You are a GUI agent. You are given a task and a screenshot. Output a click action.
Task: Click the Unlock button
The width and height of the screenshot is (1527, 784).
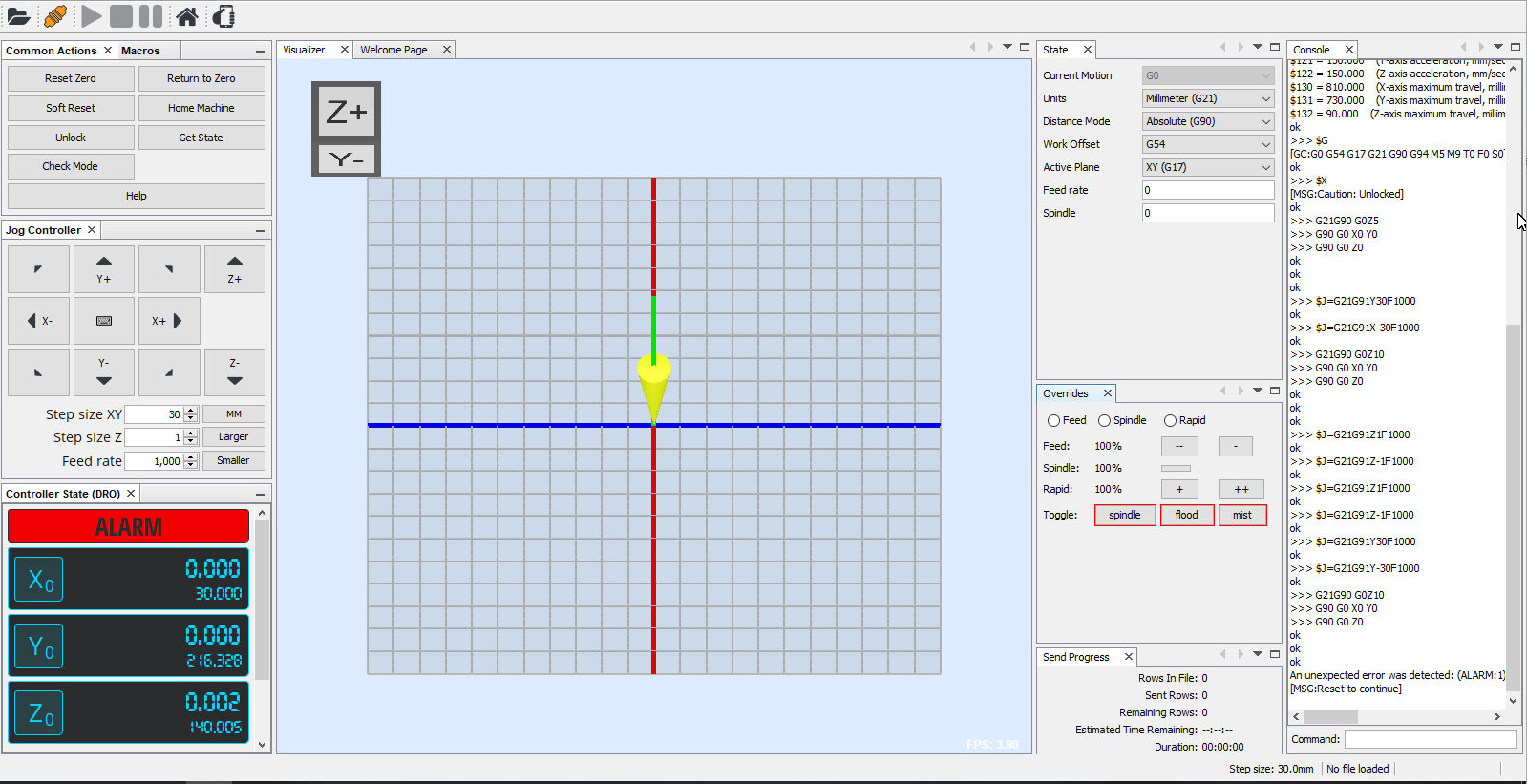click(x=71, y=138)
